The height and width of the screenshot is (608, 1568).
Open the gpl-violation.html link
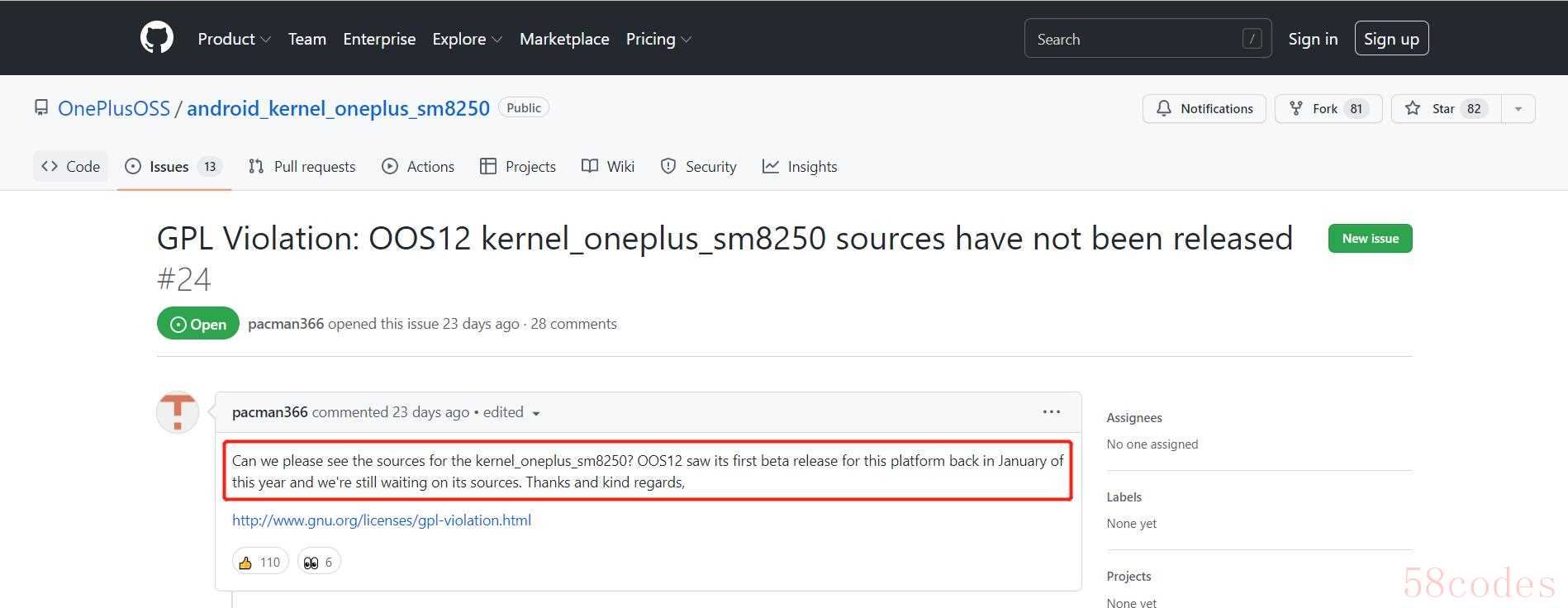click(x=382, y=520)
